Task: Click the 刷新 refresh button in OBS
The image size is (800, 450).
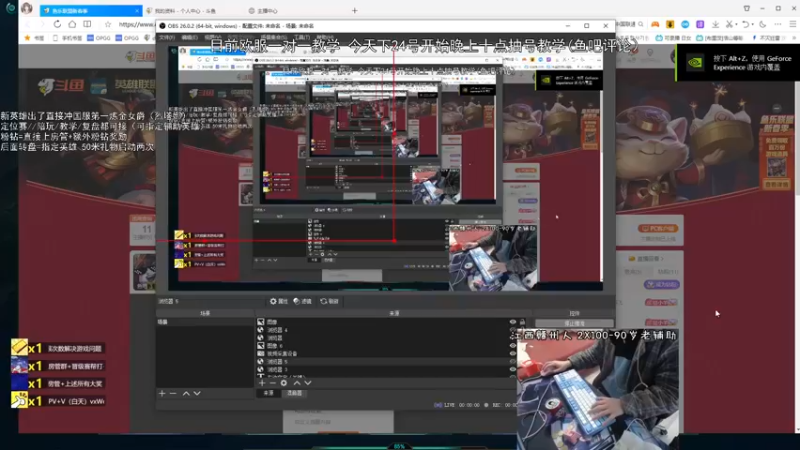Action: [x=330, y=301]
